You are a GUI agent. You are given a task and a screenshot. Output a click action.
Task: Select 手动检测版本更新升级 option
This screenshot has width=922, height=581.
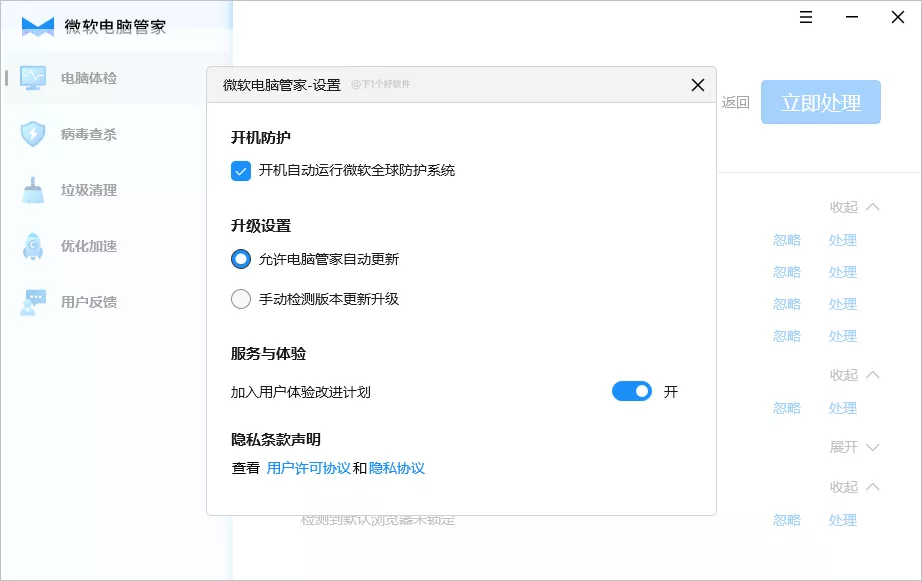[240, 298]
